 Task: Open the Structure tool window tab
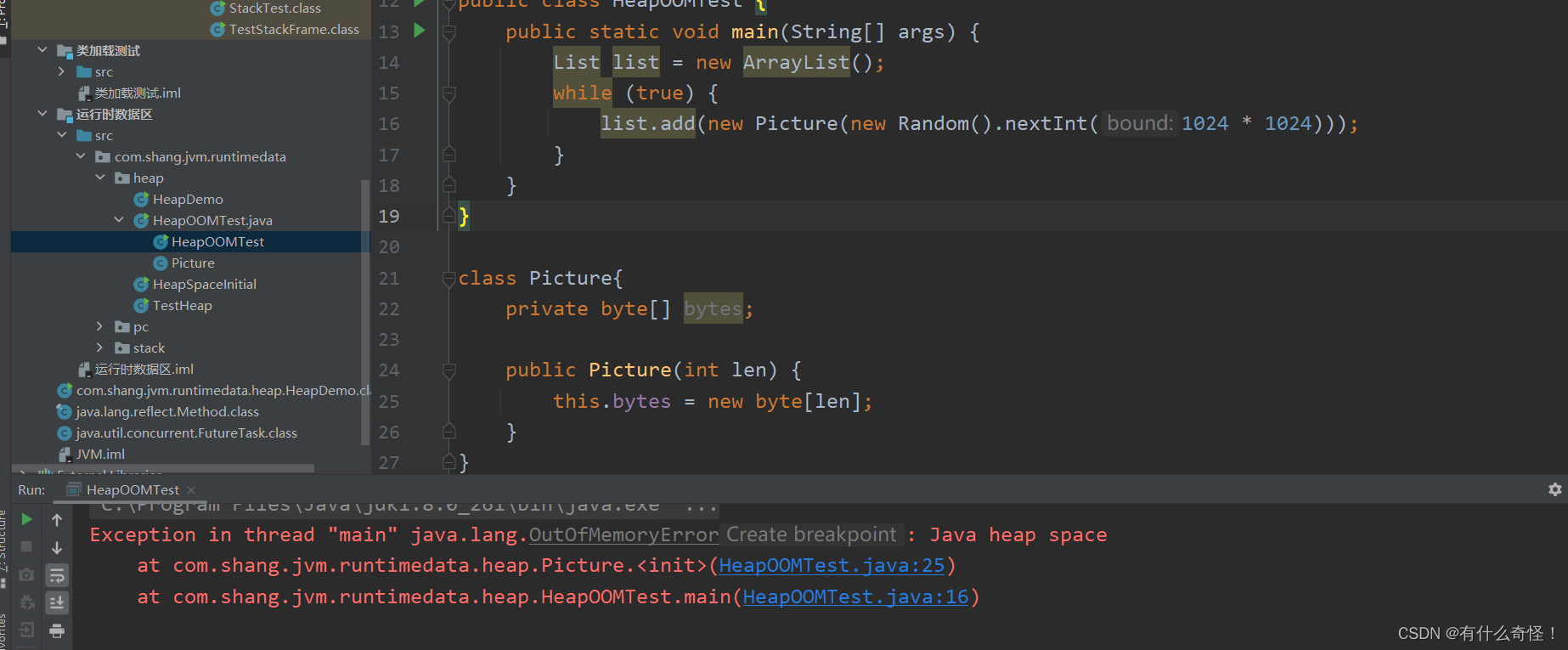click(x=3, y=548)
